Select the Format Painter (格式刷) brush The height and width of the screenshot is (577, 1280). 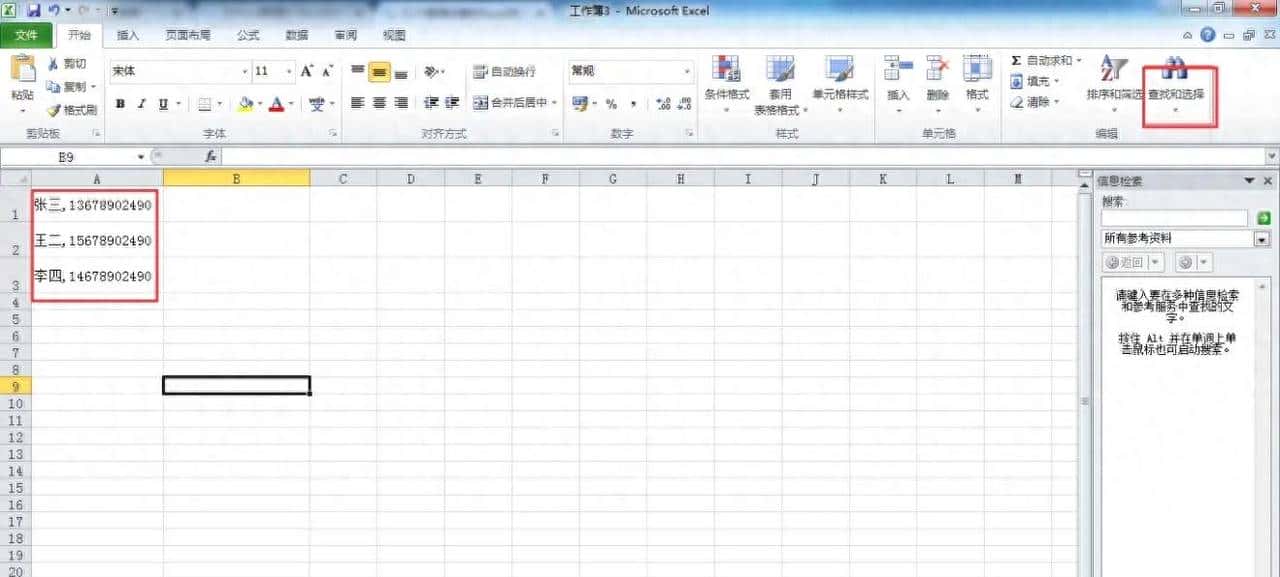pos(53,109)
